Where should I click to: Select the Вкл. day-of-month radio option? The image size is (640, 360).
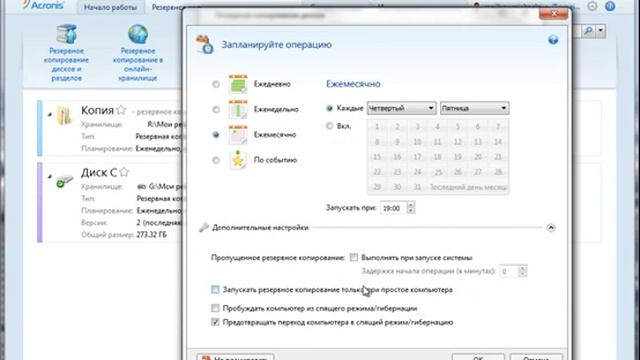pyautogui.click(x=329, y=126)
